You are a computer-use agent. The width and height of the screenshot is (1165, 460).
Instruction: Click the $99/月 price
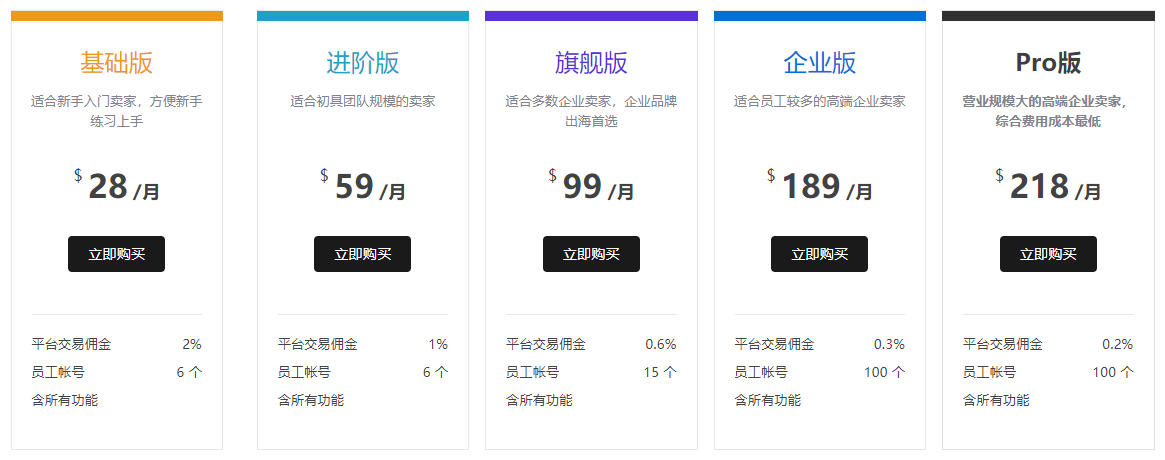[x=591, y=186]
